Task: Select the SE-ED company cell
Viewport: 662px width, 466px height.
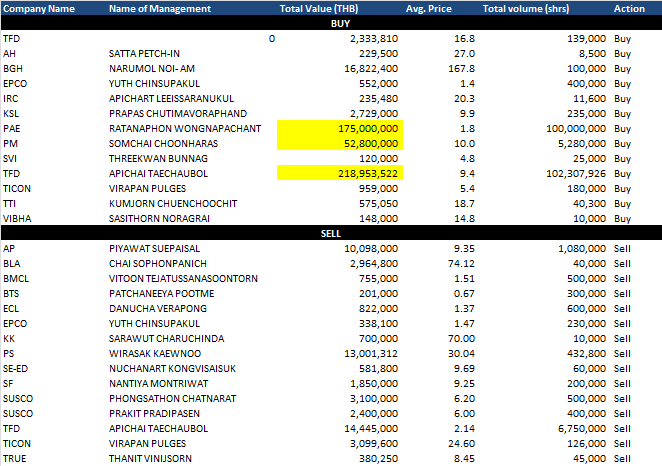Action: [x=15, y=368]
